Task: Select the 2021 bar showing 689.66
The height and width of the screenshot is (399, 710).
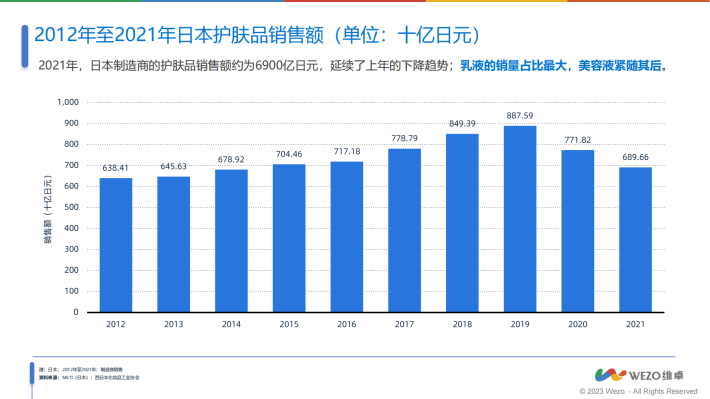Action: pos(635,240)
